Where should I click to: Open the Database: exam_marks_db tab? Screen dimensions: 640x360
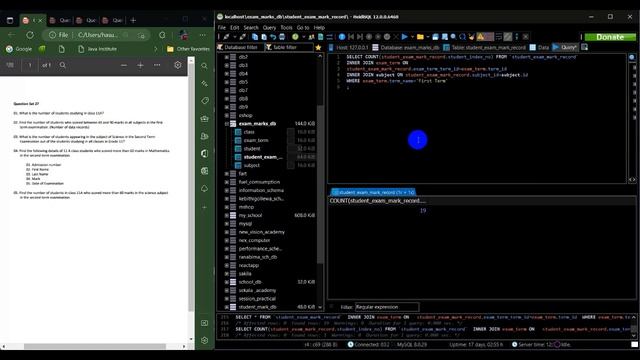[x=406, y=47]
